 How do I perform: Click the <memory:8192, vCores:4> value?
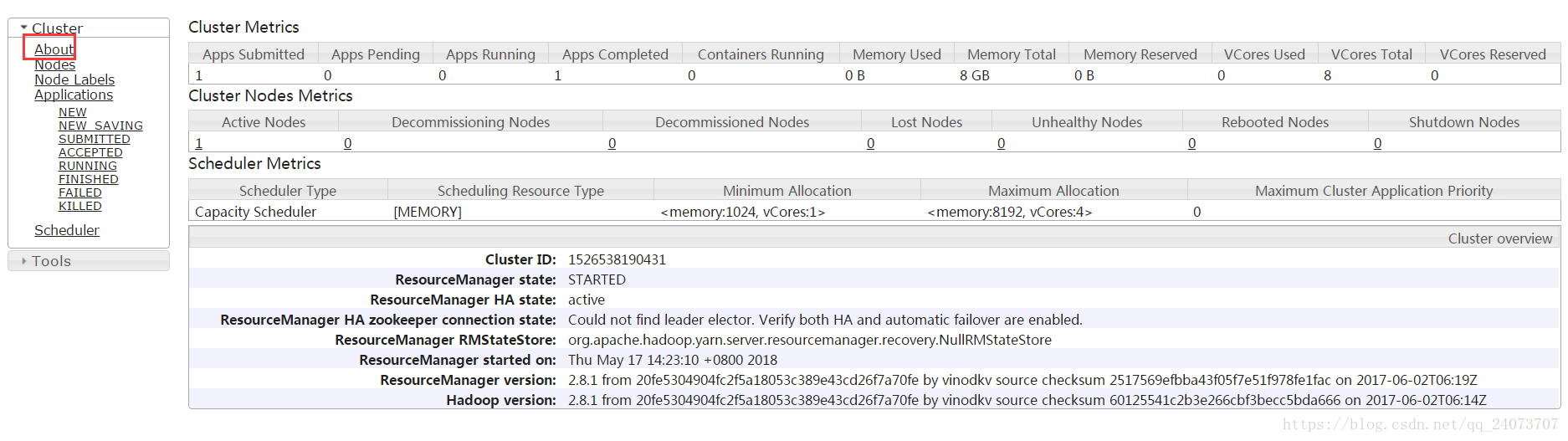1010,212
